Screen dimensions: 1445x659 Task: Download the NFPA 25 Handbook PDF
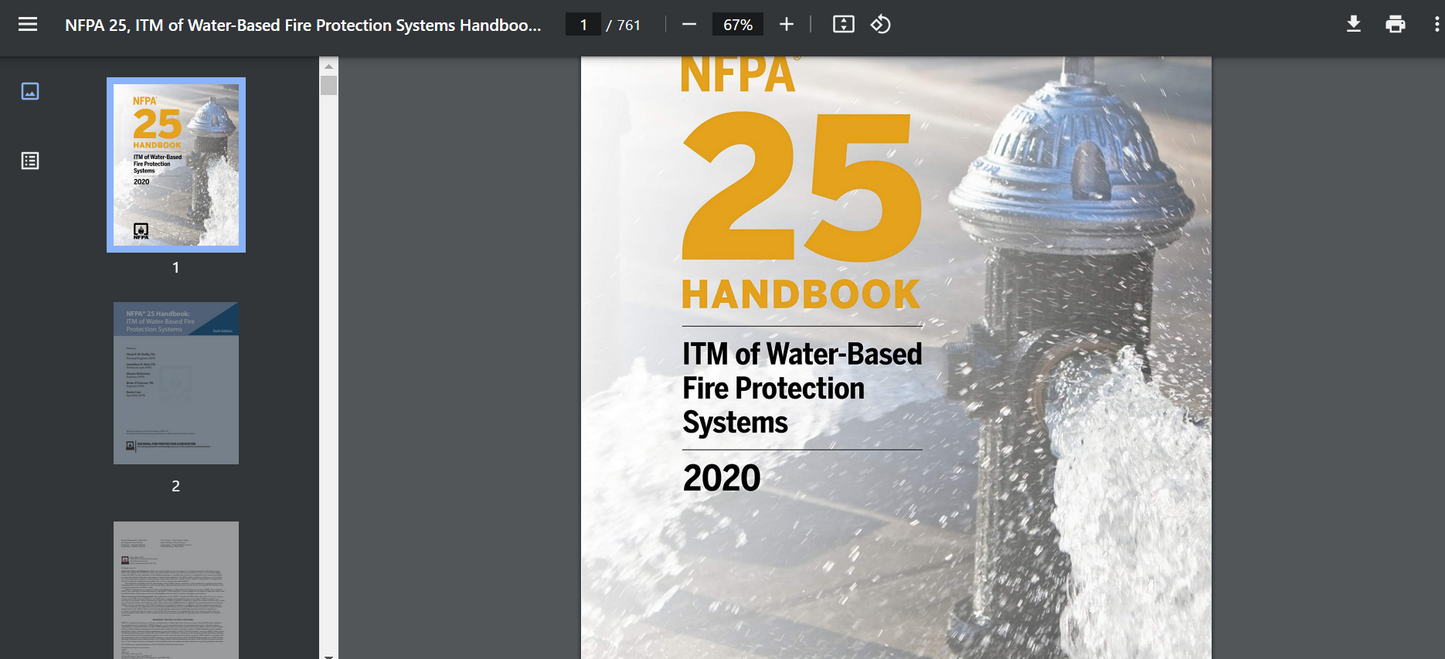click(x=1353, y=23)
